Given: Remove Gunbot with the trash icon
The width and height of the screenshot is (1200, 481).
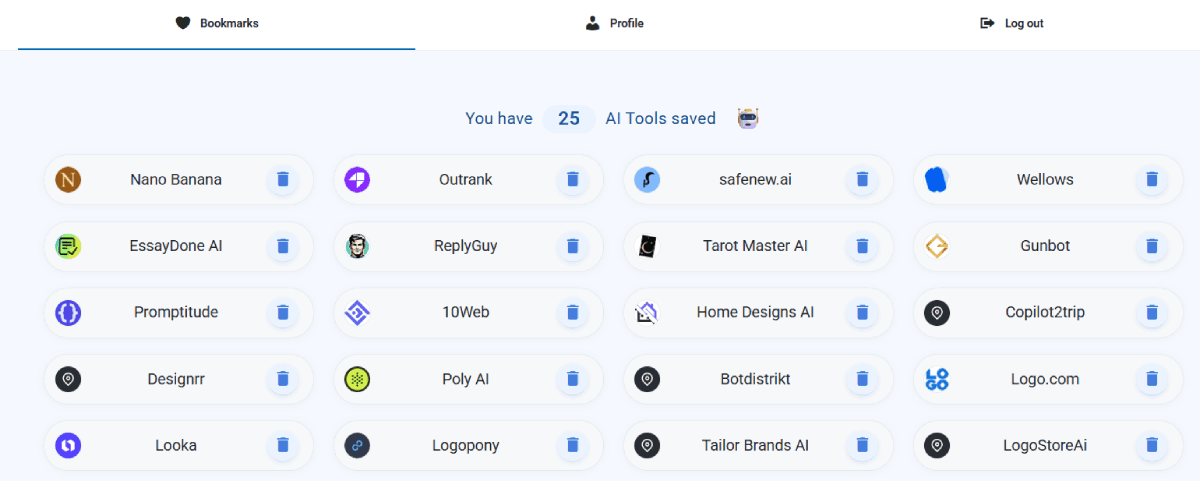Looking at the screenshot, I should (x=1152, y=246).
